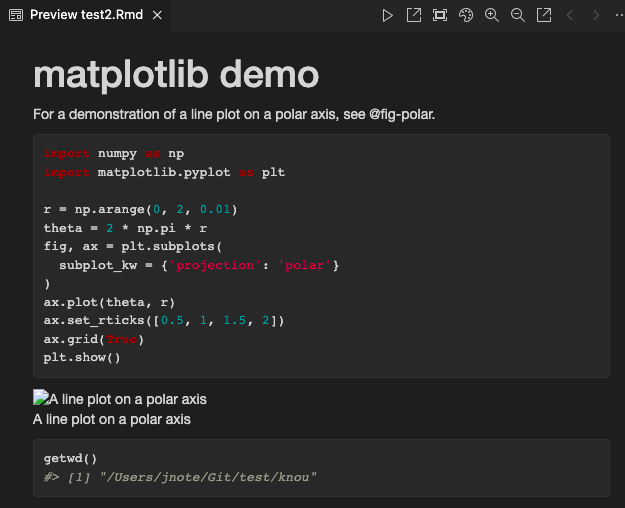Click the '/Users/jnote/Git/test/knou' output line
This screenshot has width=625, height=508.
tap(180, 477)
